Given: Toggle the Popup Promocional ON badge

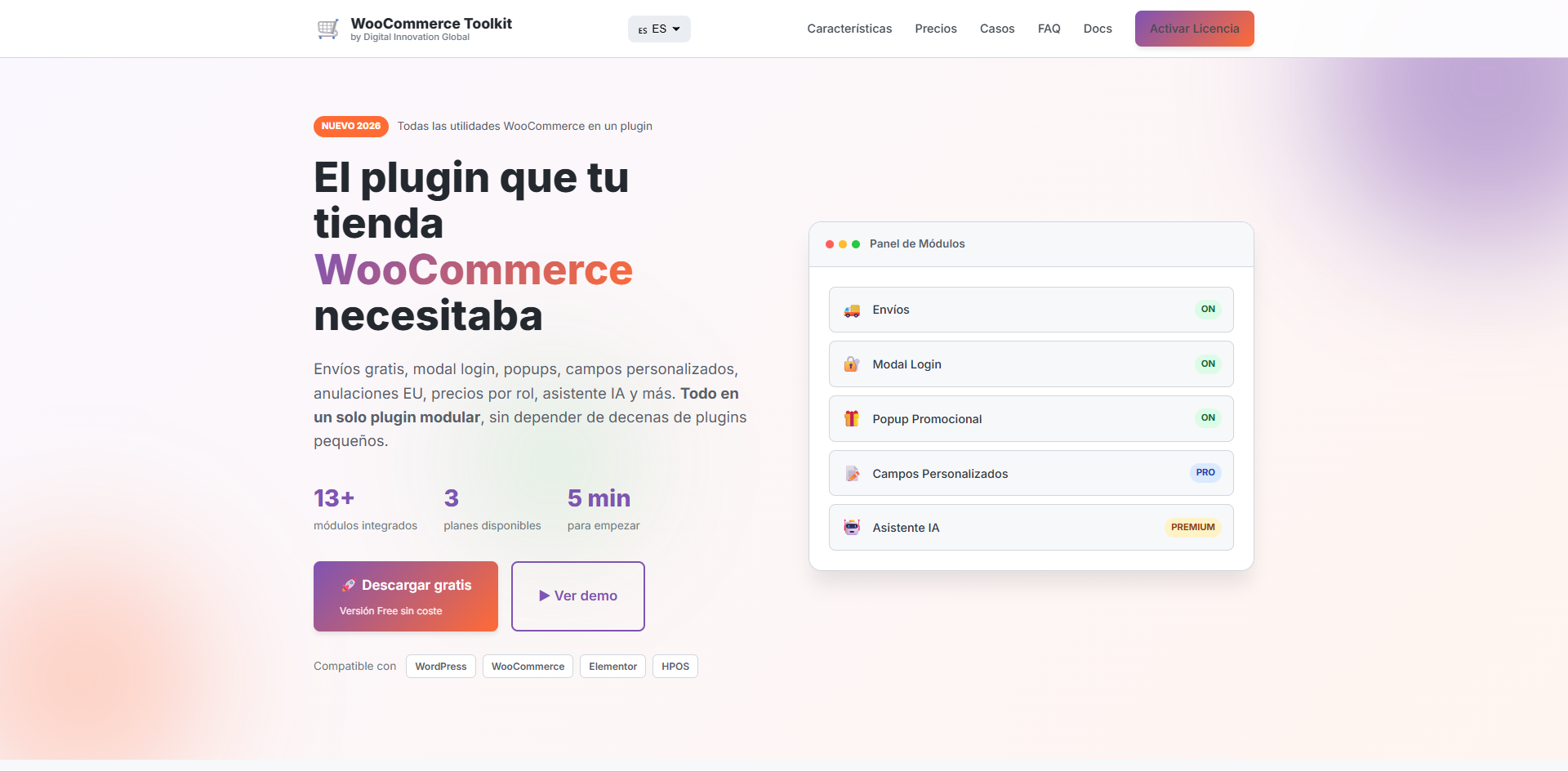Looking at the screenshot, I should (1208, 418).
